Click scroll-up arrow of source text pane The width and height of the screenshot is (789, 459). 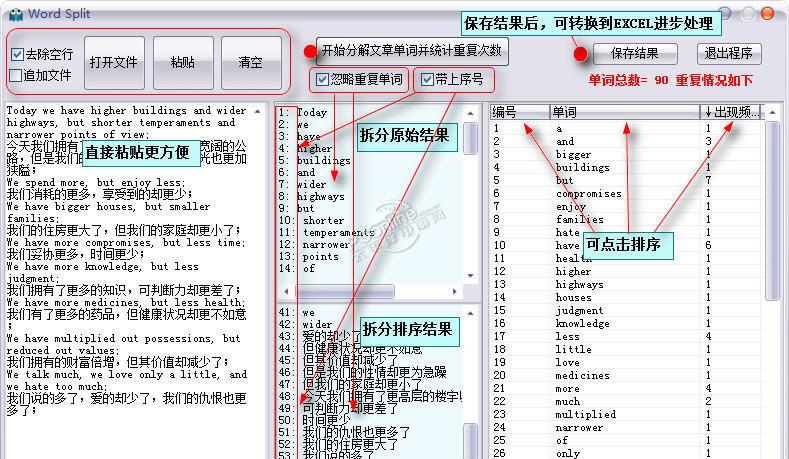pyautogui.click(x=258, y=111)
